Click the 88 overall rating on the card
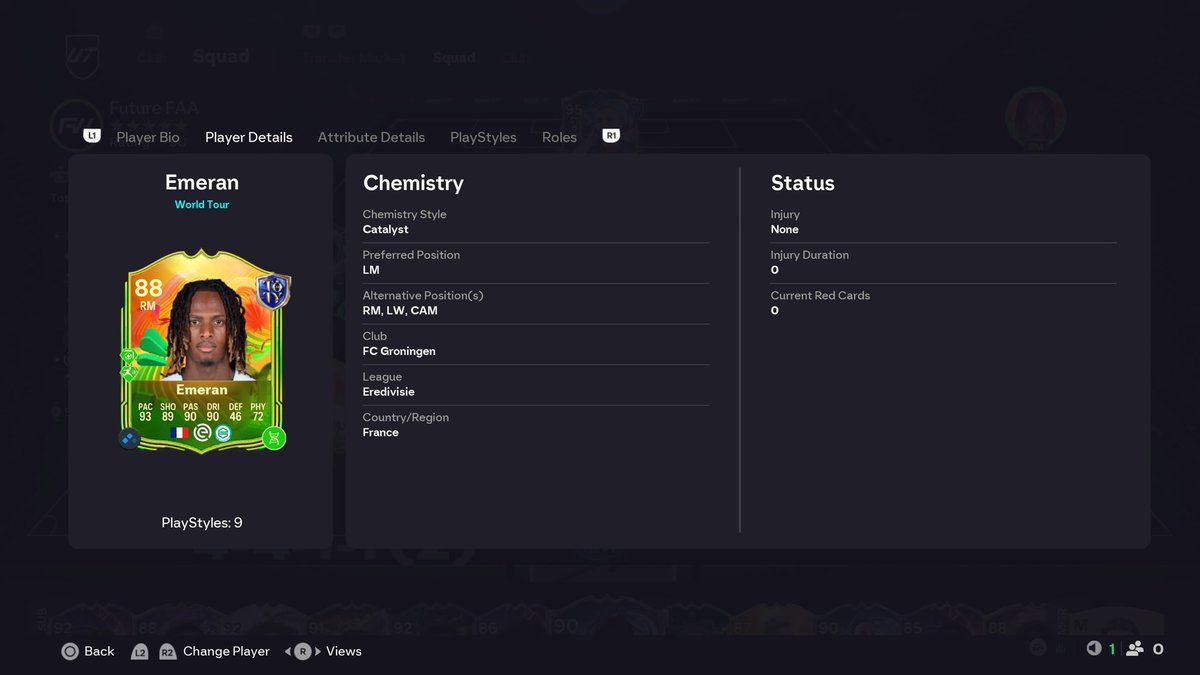The image size is (1200, 675). coord(148,289)
